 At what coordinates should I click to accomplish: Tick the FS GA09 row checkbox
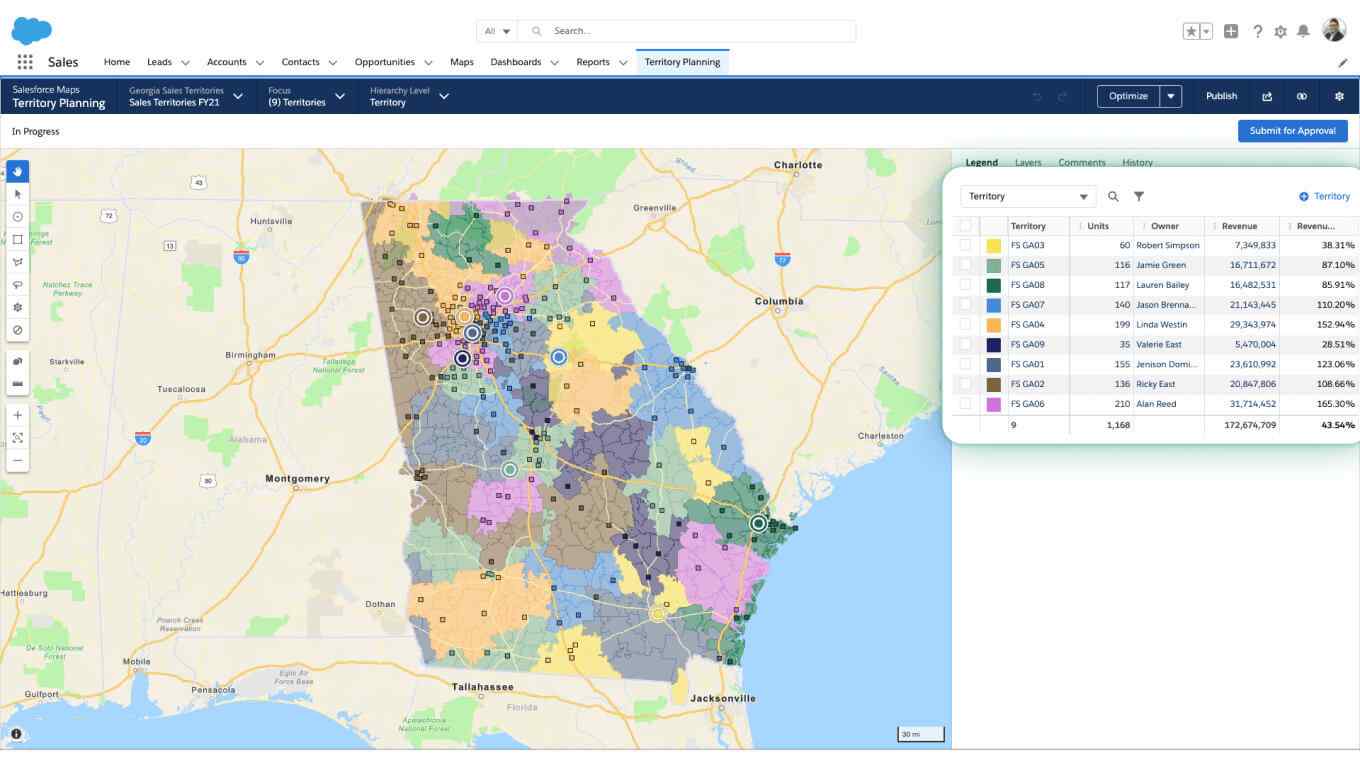[965, 344]
